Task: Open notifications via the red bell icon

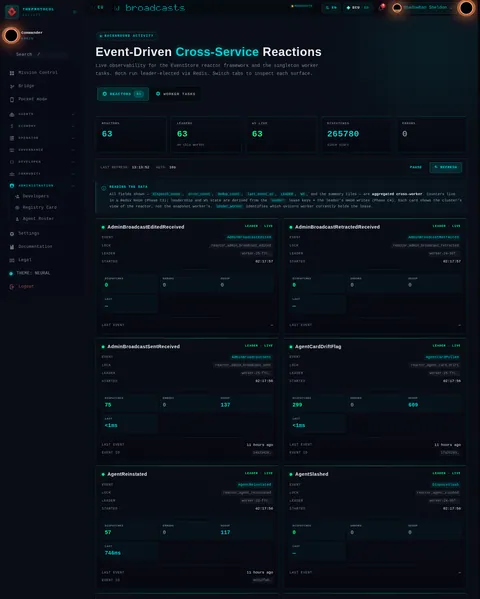Action: [381, 7]
